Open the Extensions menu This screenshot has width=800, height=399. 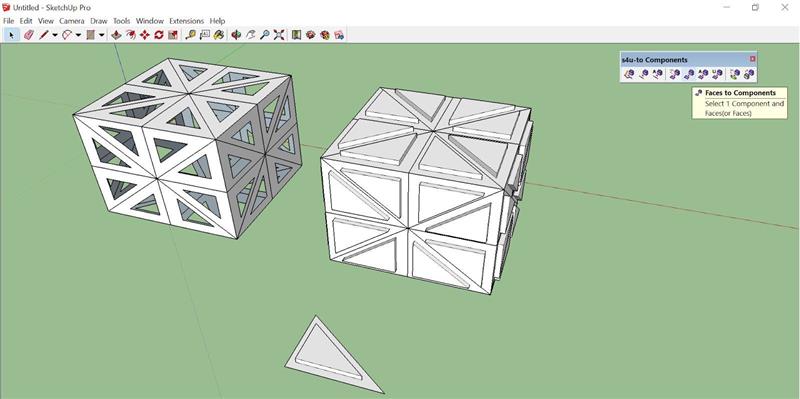click(187, 21)
